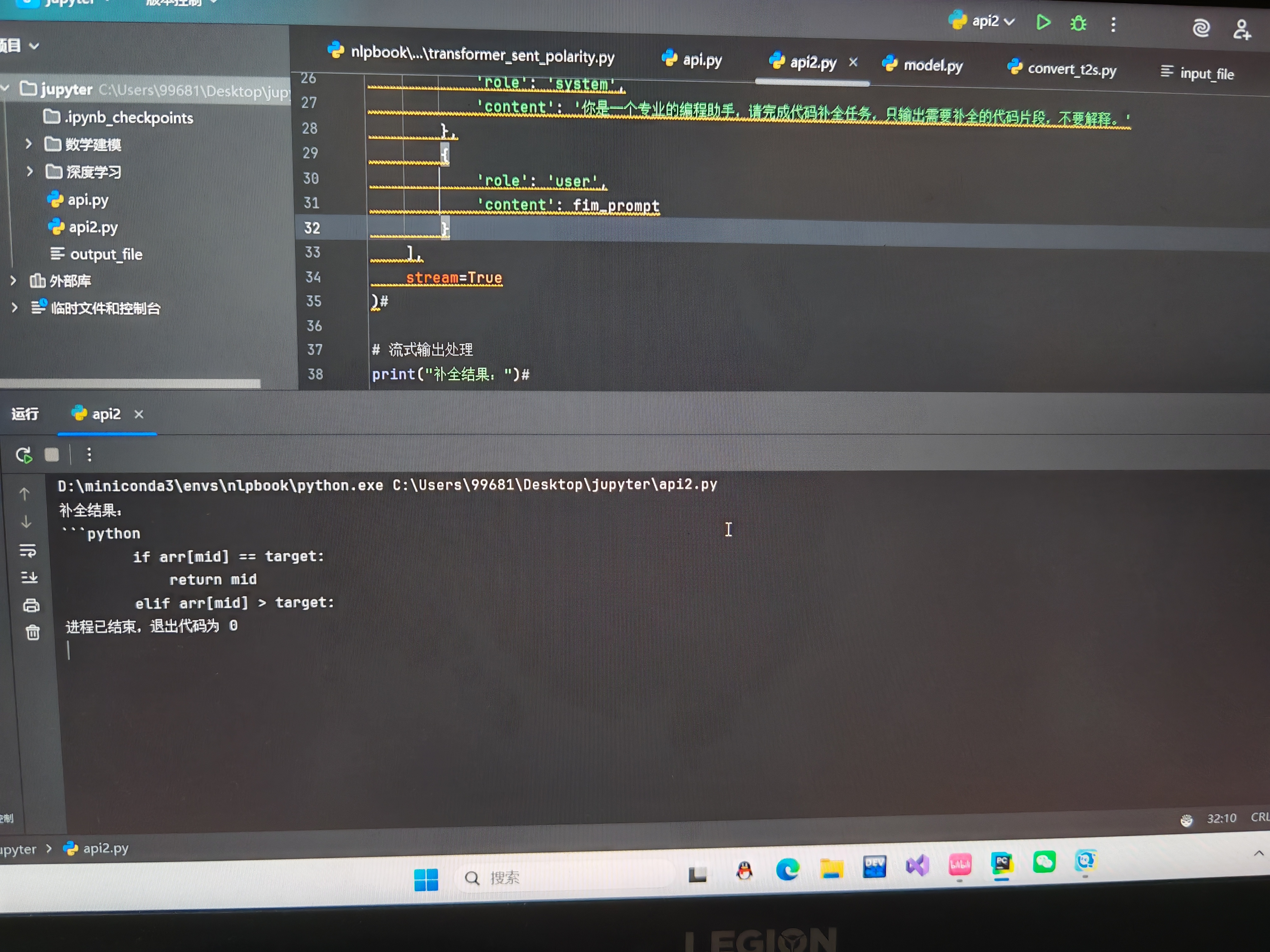Screen dimensions: 1270x952
Task: Click the Rerun api2 icon
Action: point(24,455)
